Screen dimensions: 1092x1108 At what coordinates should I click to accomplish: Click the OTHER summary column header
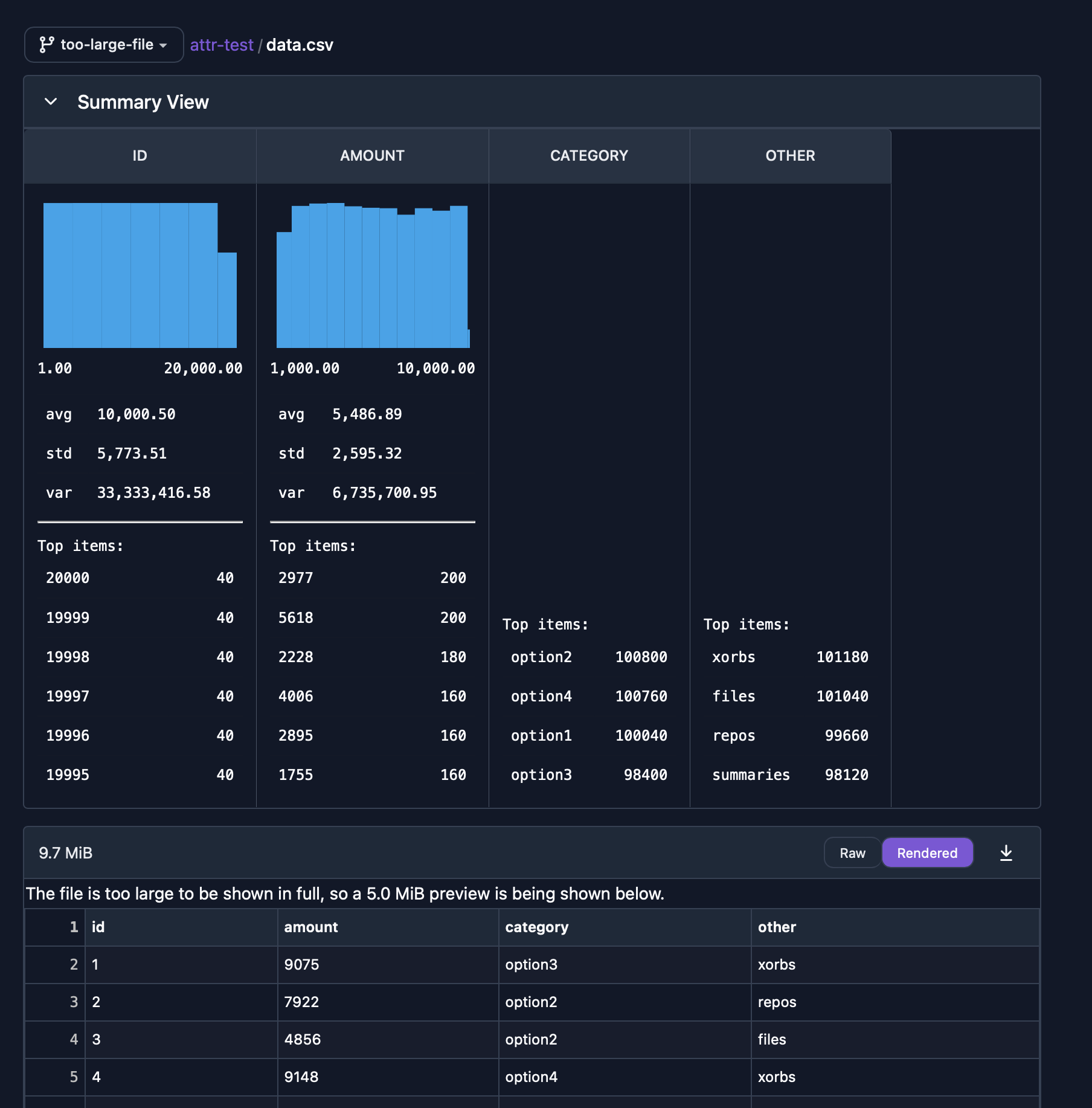tap(790, 155)
